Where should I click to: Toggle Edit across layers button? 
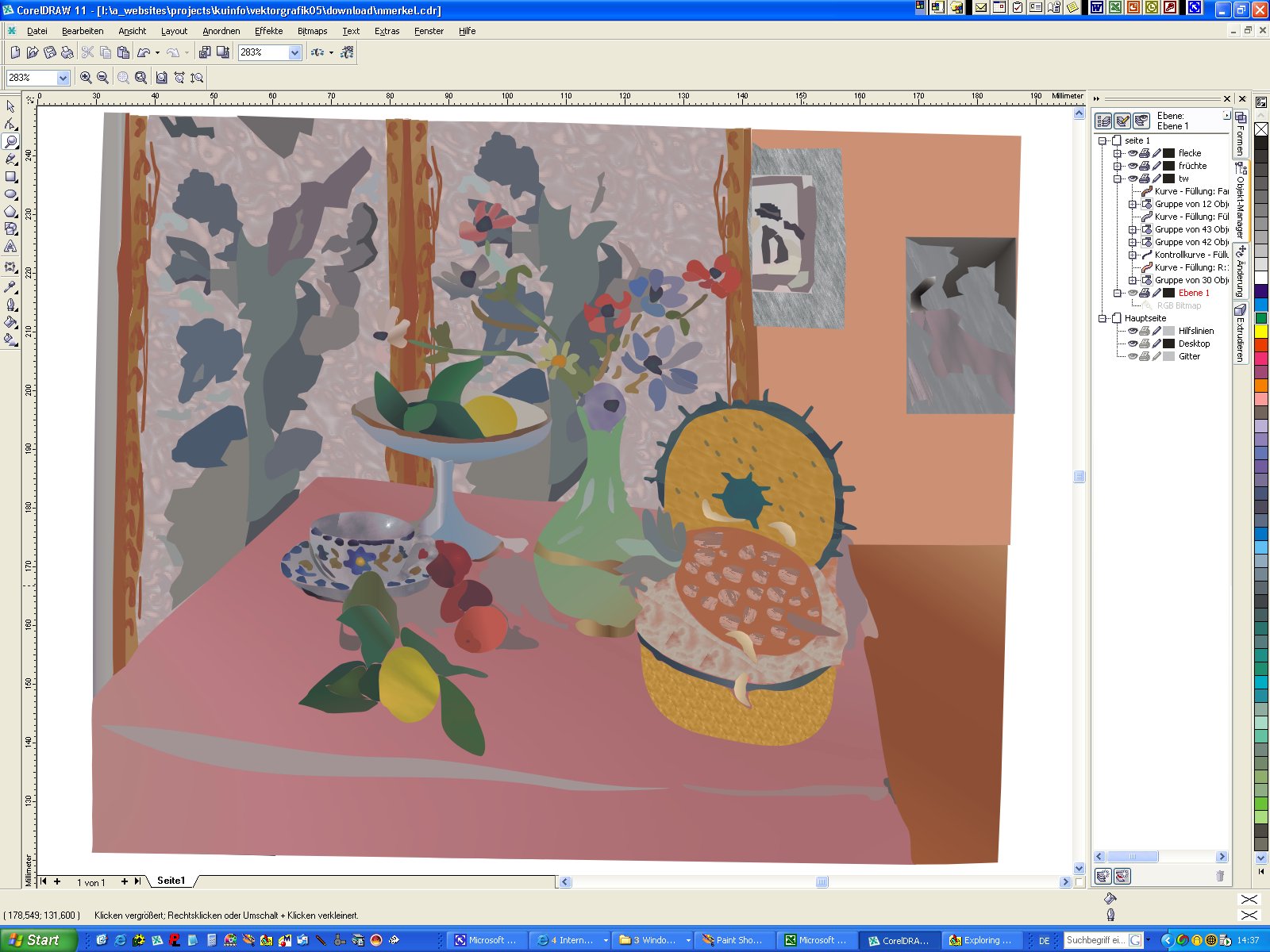click(1122, 121)
